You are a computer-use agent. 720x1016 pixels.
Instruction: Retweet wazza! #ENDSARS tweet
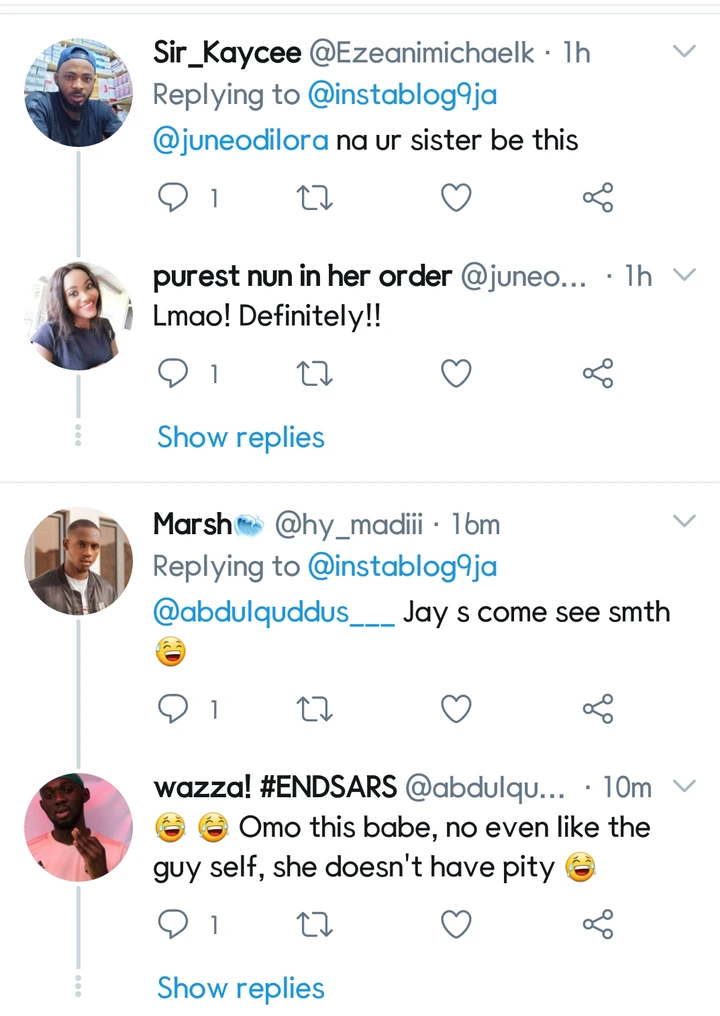pos(316,925)
